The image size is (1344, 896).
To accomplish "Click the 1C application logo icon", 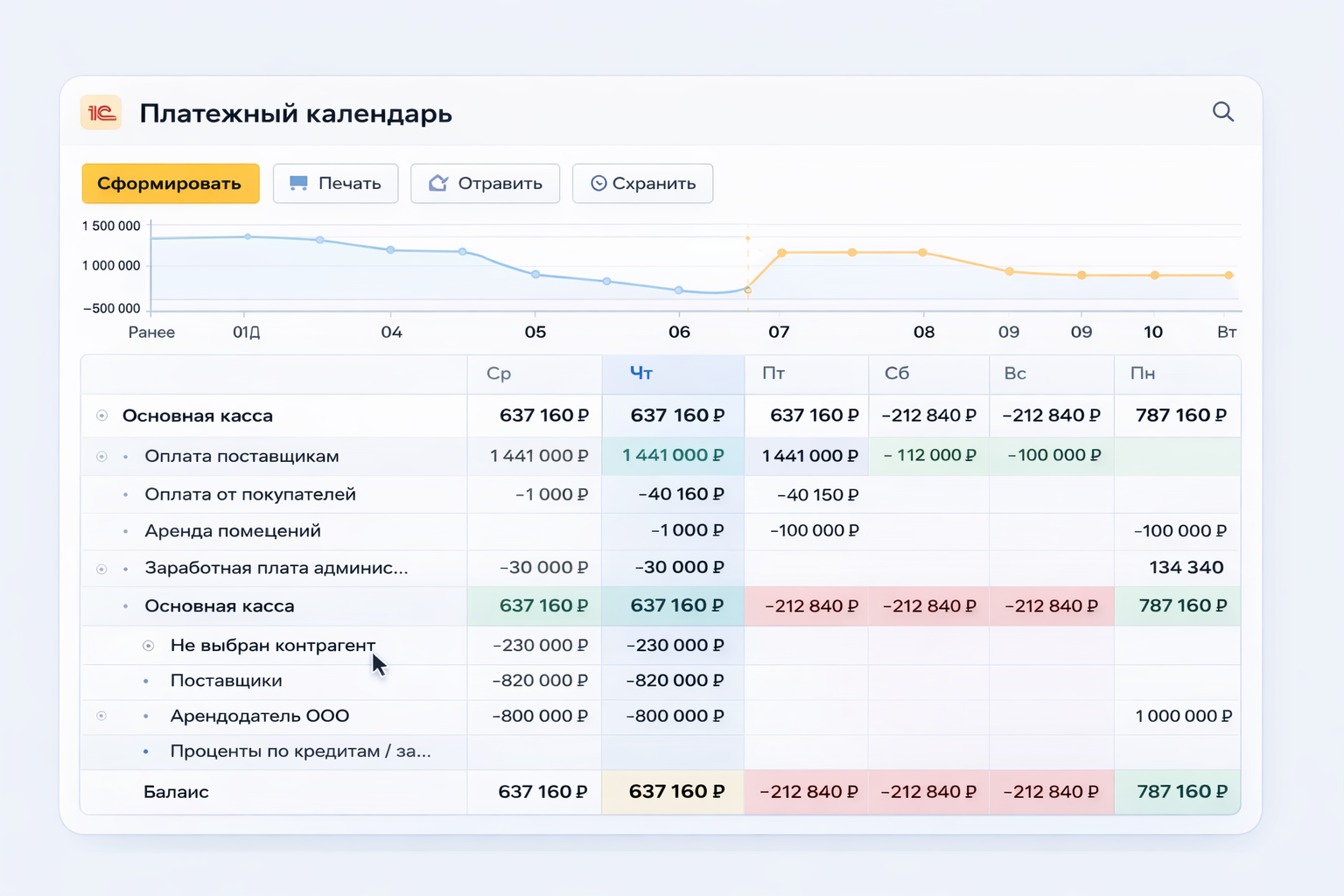I will tap(101, 113).
